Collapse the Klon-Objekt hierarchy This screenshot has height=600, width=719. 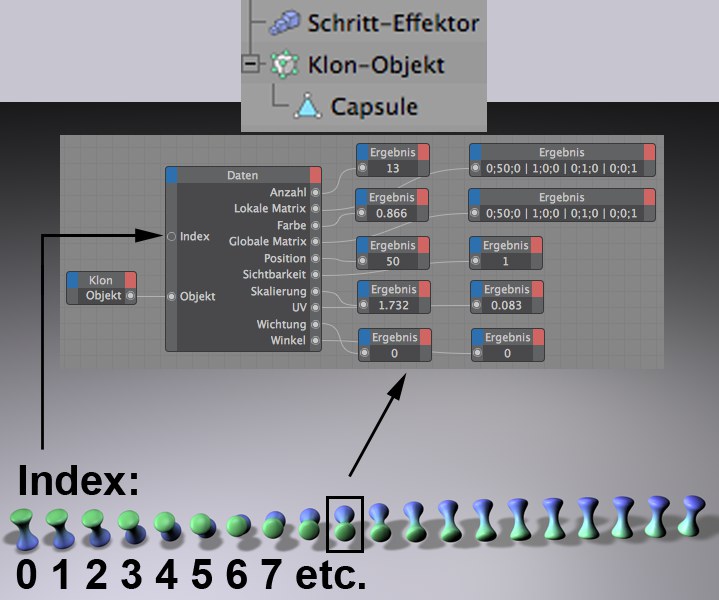point(250,64)
